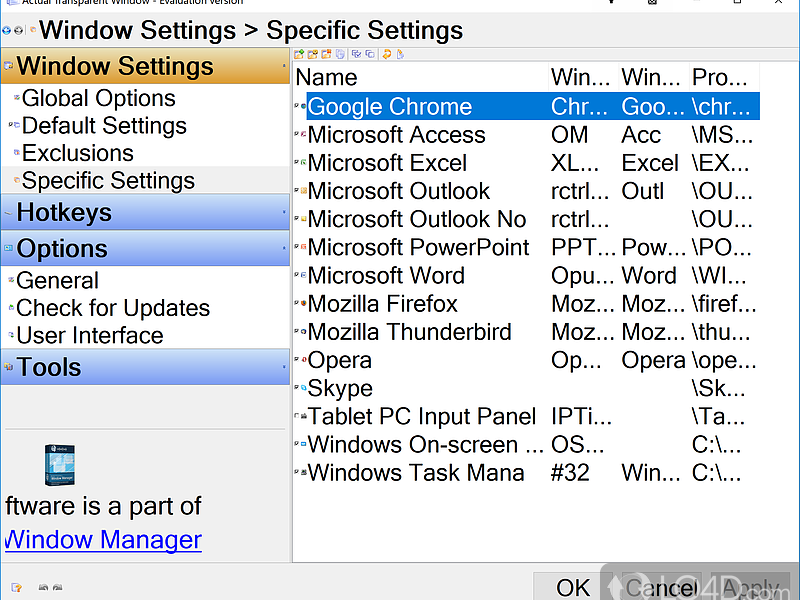Viewport: 800px width, 600px height.
Task: Click the Mozilla Thunderbird app icon in list
Action: 304,332
